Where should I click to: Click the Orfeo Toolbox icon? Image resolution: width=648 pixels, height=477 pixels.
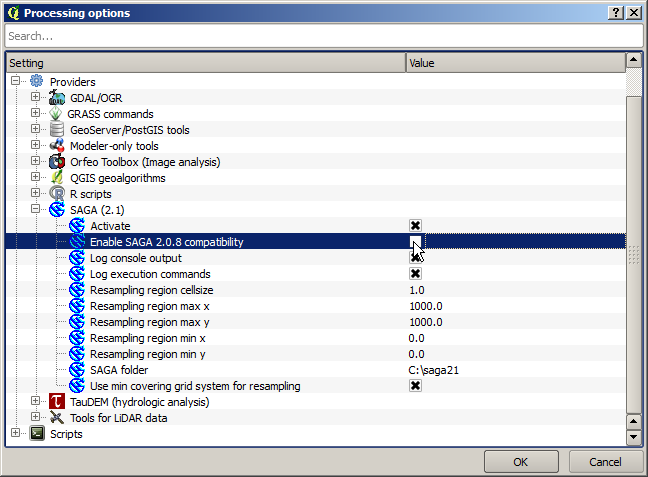57,162
